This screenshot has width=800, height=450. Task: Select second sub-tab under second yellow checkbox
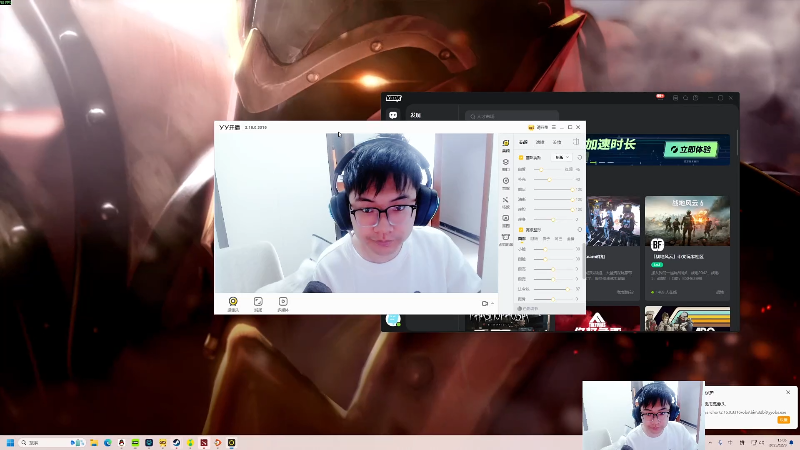[534, 239]
